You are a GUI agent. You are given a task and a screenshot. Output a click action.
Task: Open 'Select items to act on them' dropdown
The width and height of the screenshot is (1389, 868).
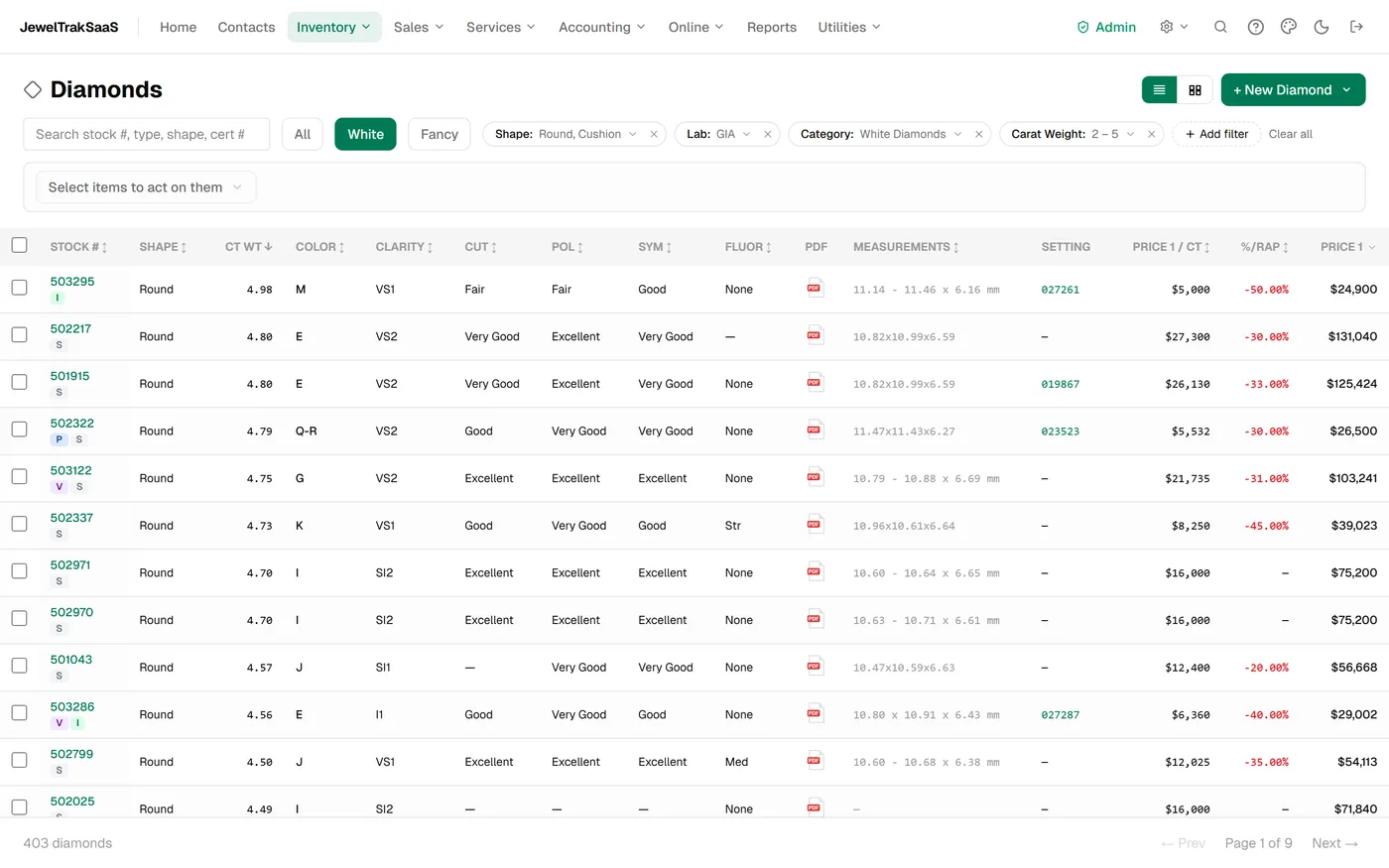[146, 187]
